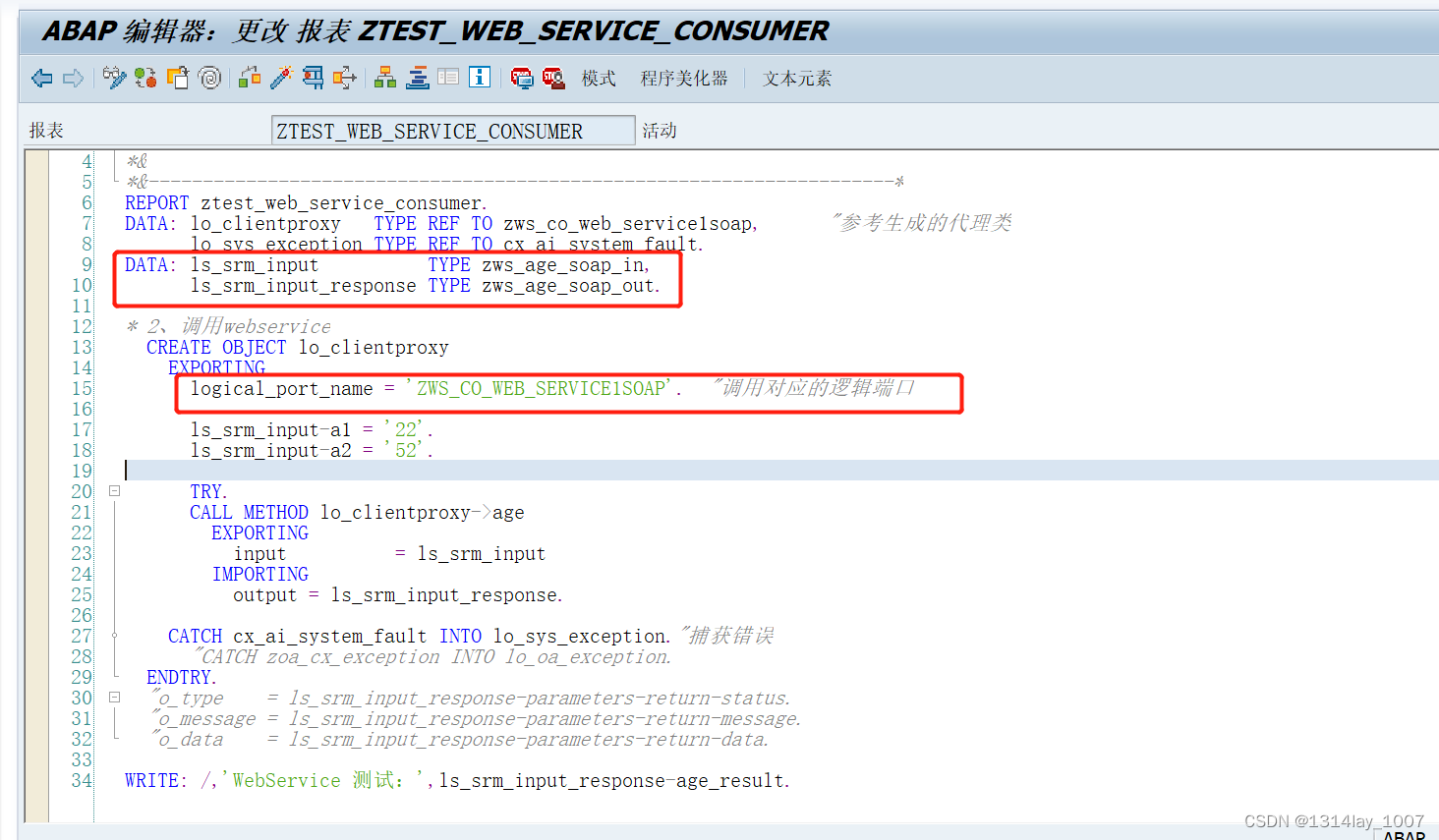
Task: Toggle the fullscreen editor icon
Action: 448,77
